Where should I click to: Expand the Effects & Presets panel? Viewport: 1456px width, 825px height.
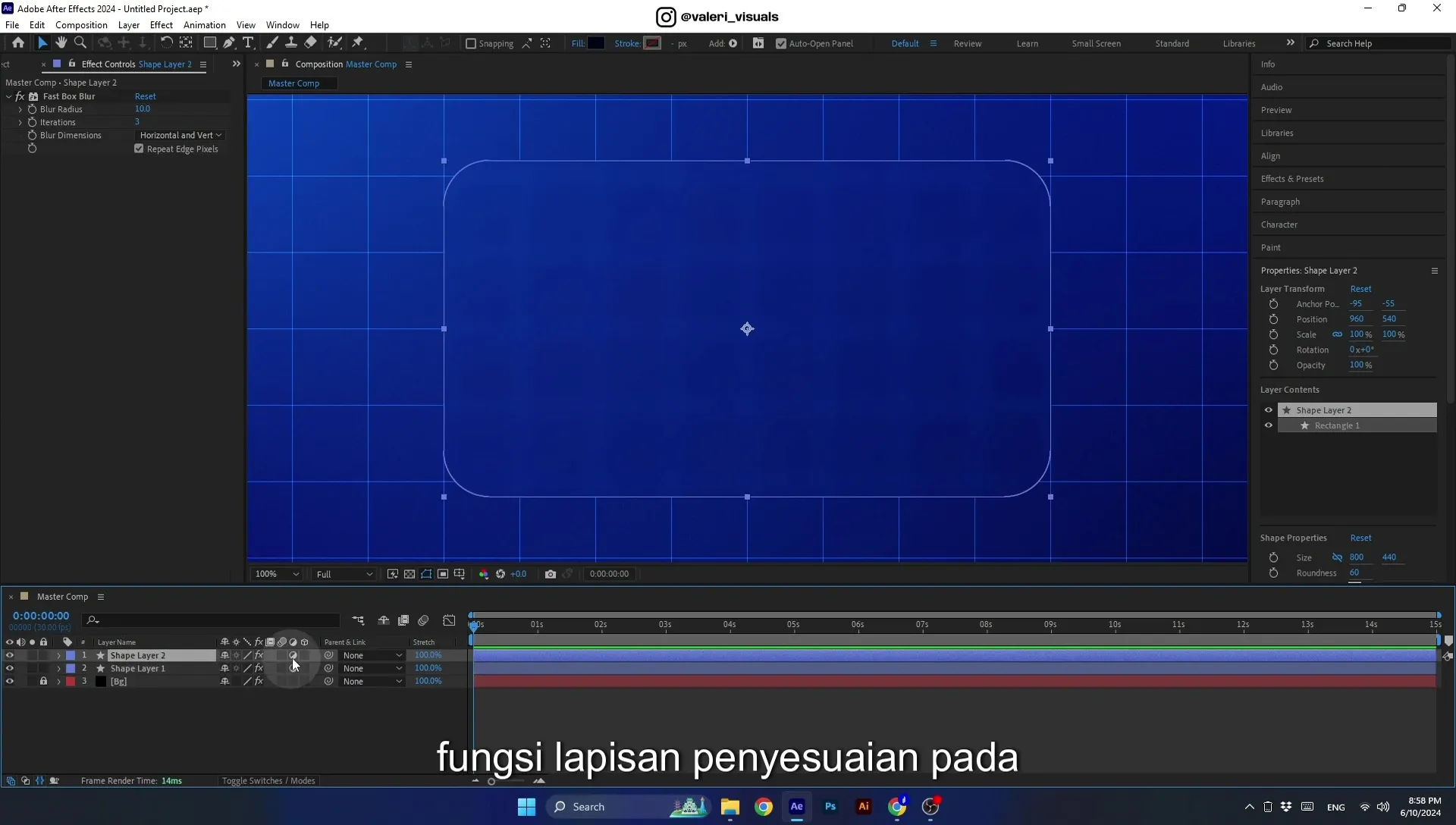click(1292, 179)
